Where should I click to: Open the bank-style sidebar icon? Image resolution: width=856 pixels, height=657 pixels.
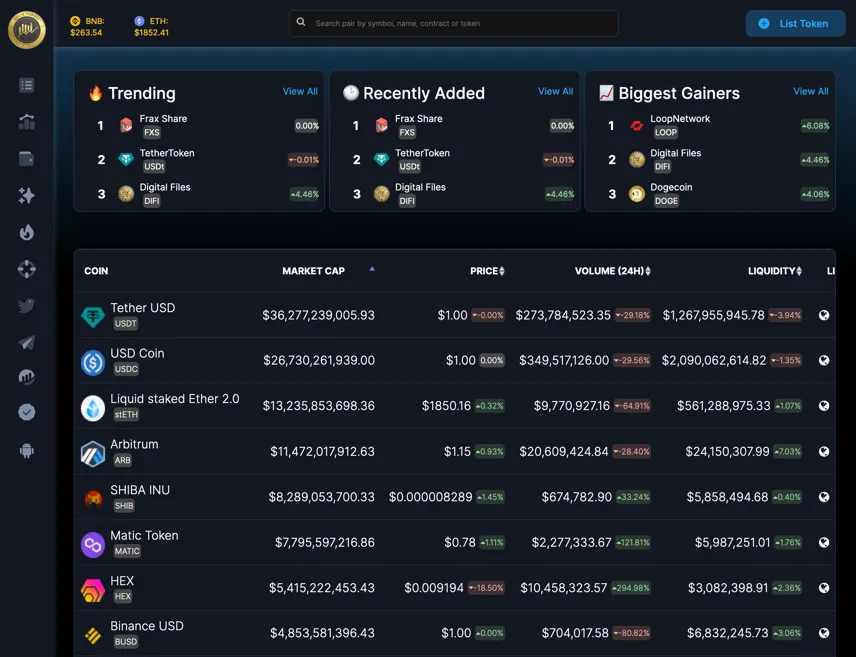click(x=27, y=122)
